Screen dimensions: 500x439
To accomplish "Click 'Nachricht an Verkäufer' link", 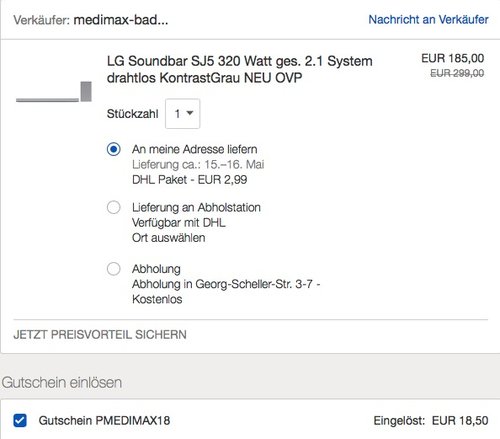I will (428, 20).
